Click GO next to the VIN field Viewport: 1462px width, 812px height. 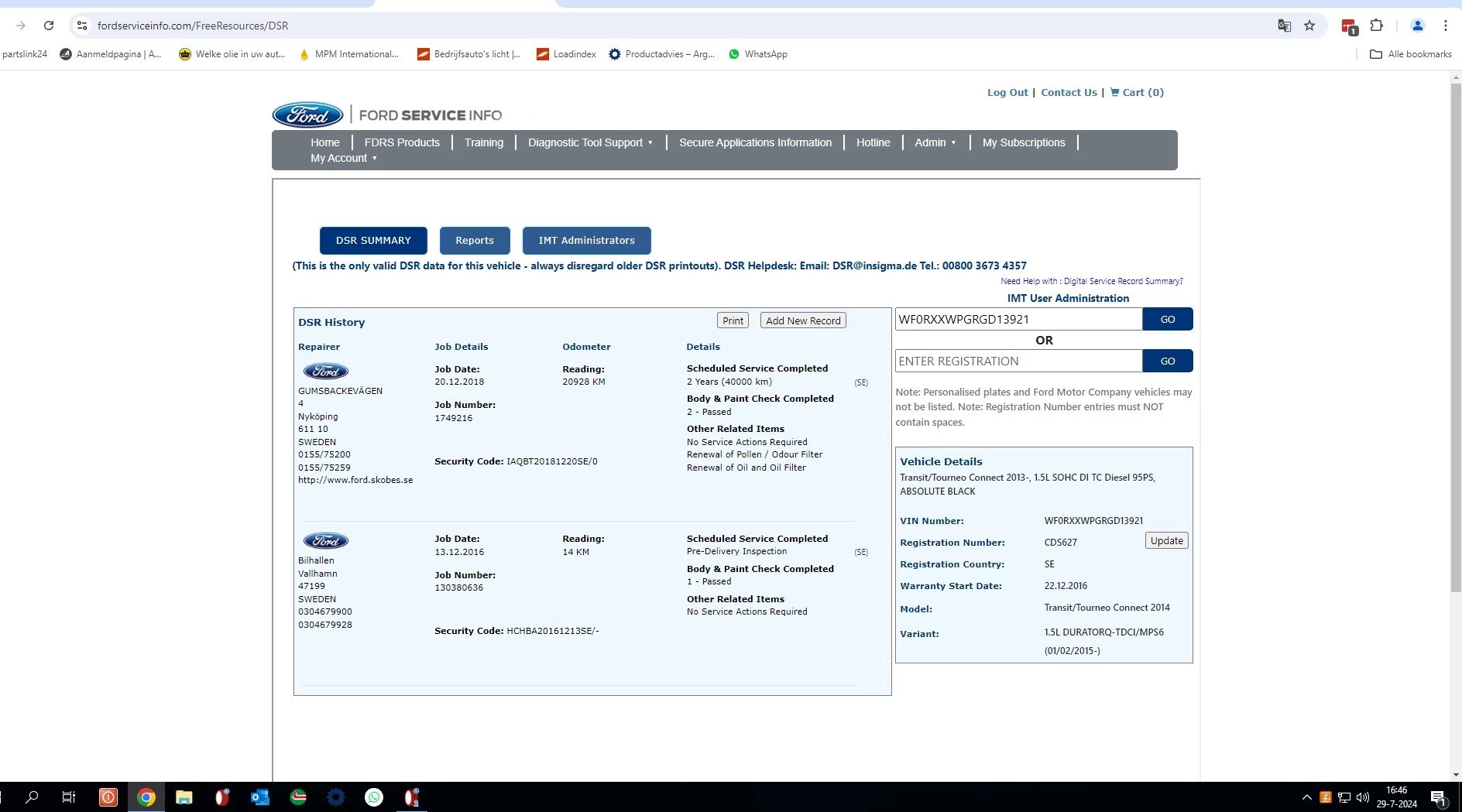coord(1168,319)
